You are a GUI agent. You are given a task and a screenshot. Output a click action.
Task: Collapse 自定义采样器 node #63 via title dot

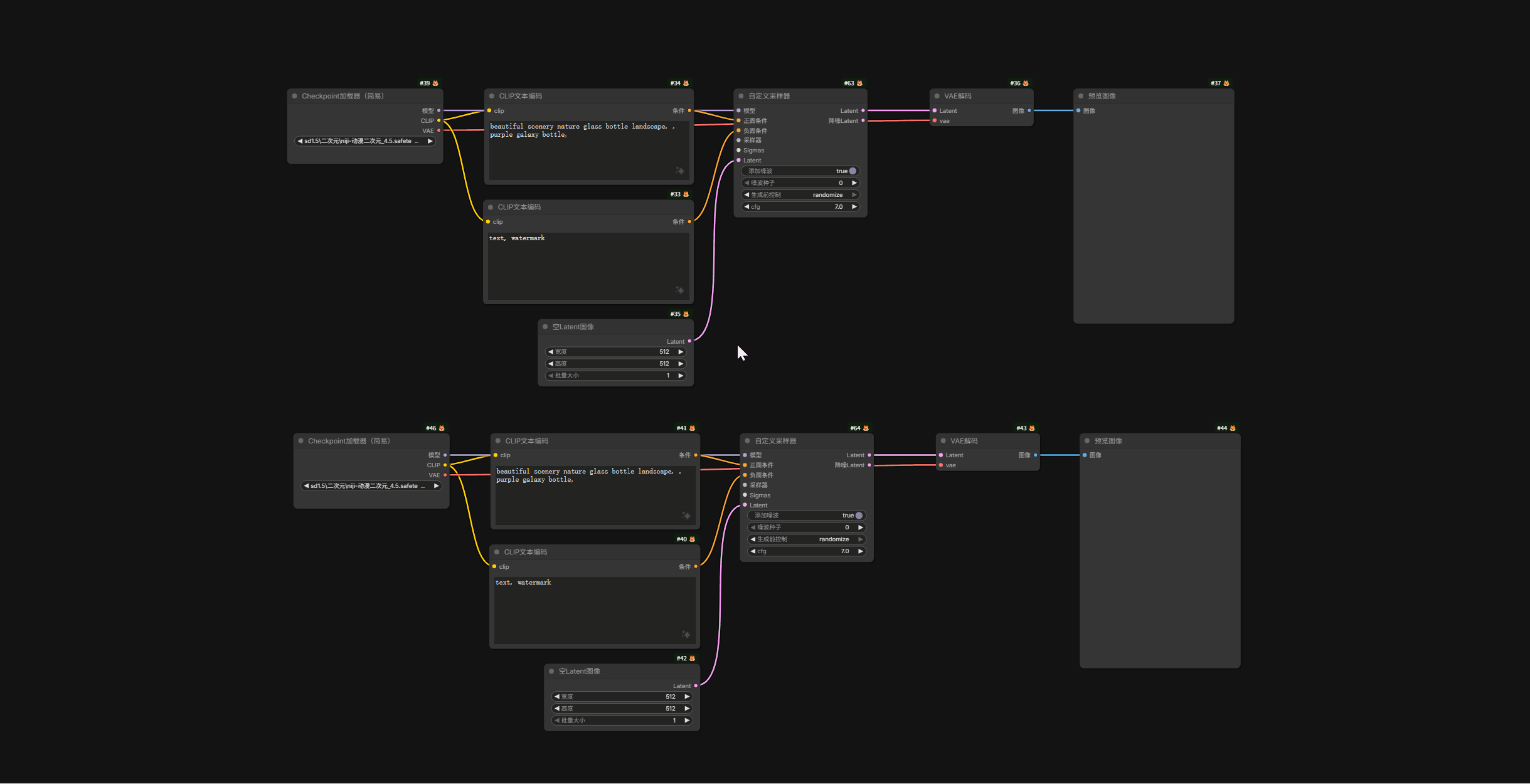click(x=741, y=96)
